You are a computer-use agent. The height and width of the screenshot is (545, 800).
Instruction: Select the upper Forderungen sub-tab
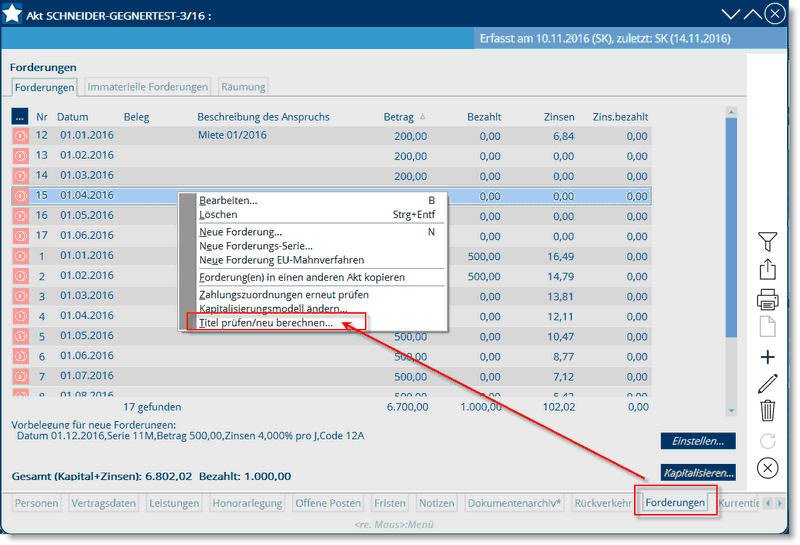click(44, 87)
